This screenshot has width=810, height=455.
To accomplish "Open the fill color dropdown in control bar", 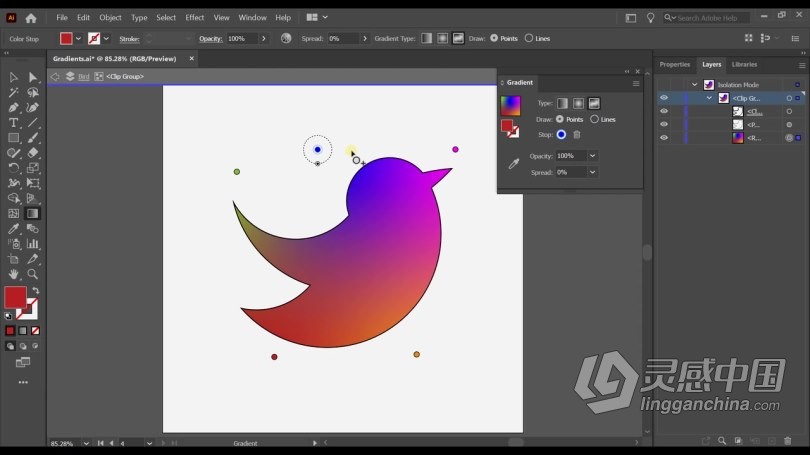I will click(x=79, y=38).
